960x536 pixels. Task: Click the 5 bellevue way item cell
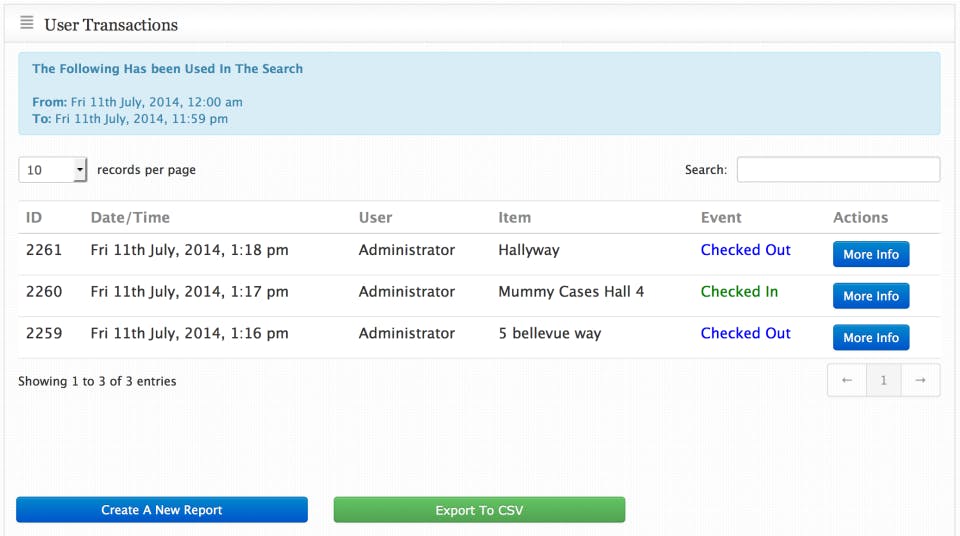coord(550,333)
